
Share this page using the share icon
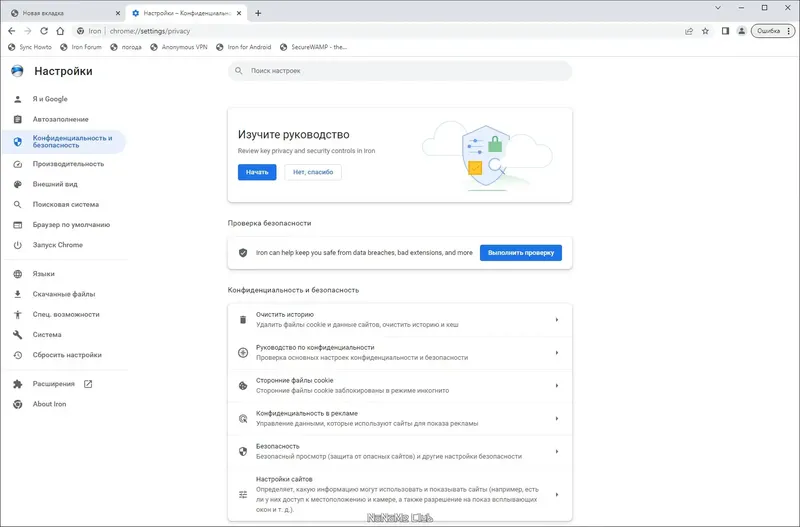(x=689, y=31)
